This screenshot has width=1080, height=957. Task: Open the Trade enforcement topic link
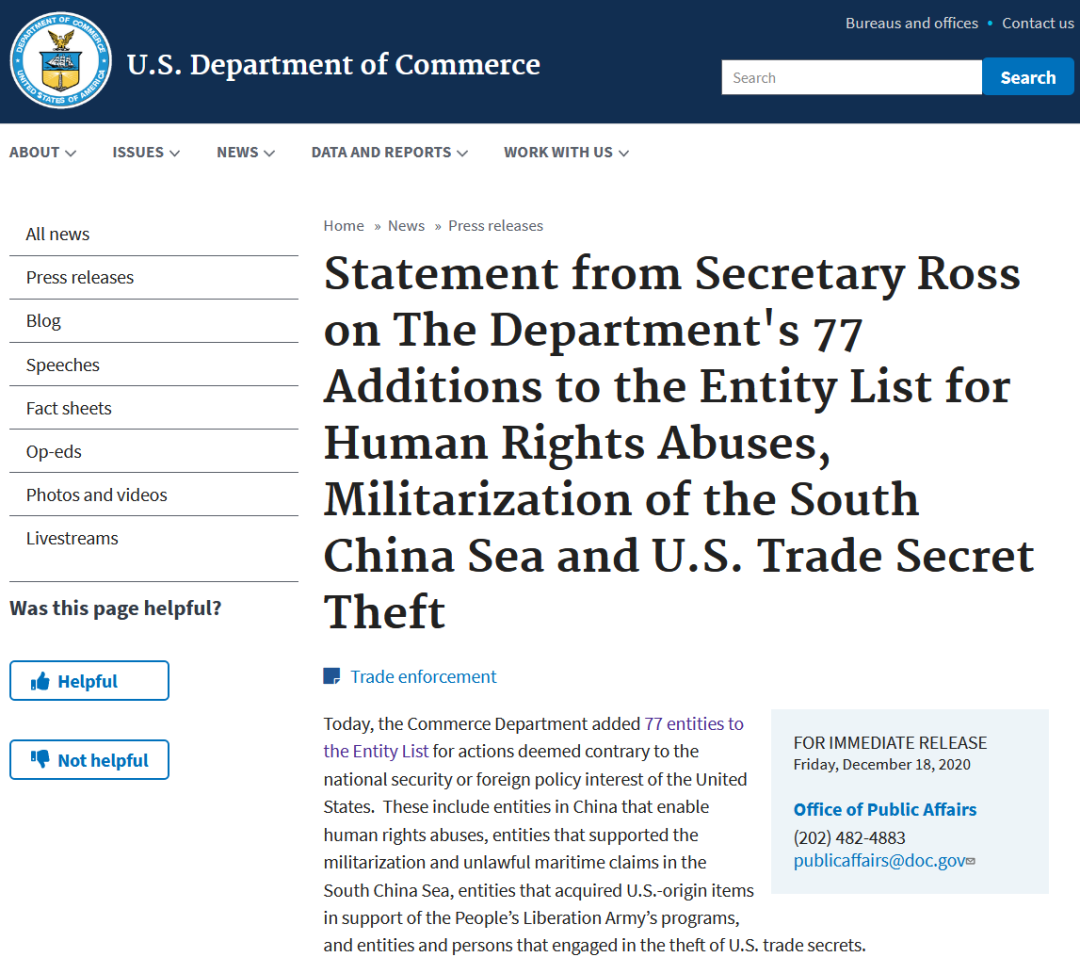pyautogui.click(x=423, y=677)
